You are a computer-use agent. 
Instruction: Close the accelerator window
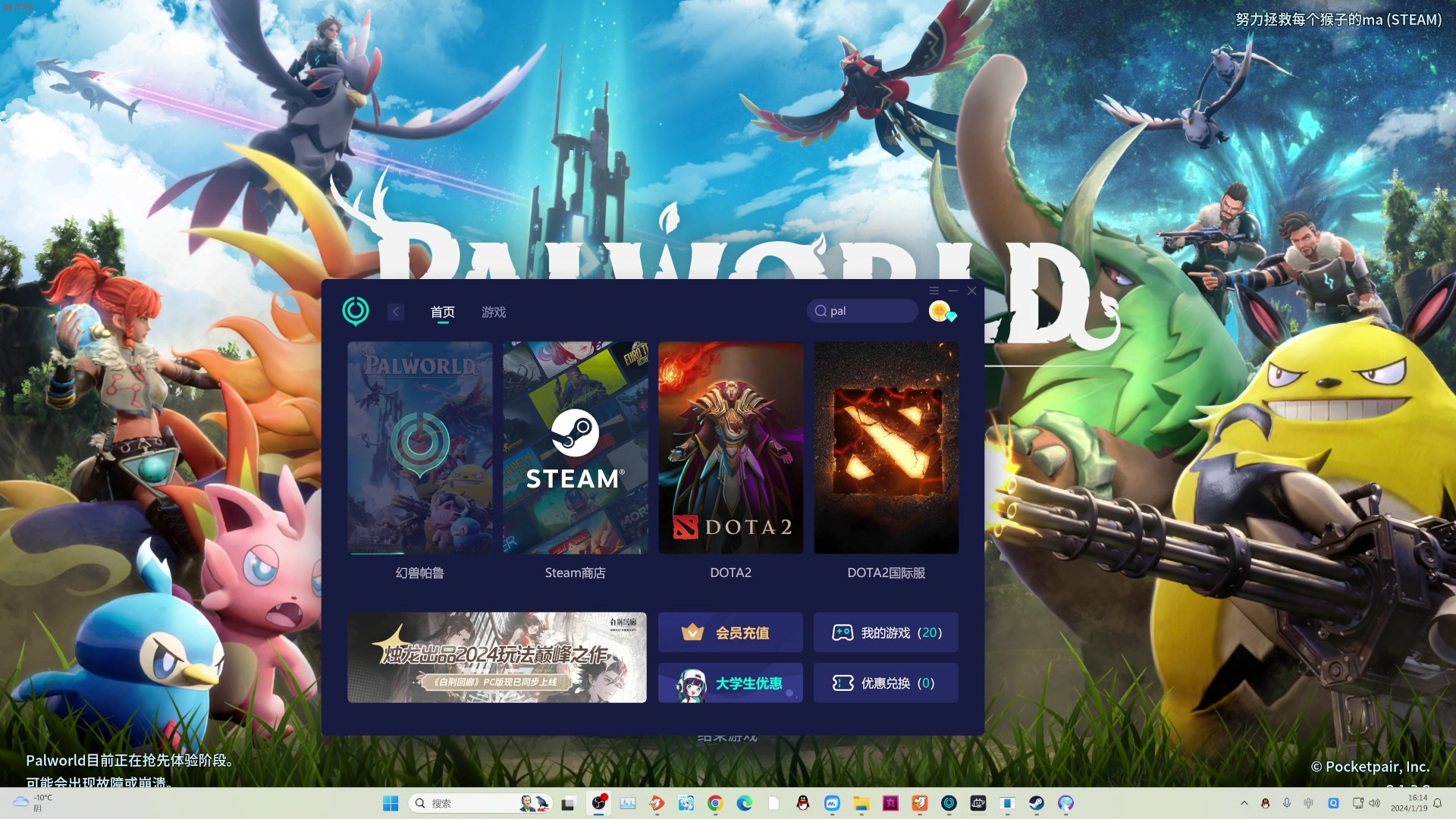[972, 290]
